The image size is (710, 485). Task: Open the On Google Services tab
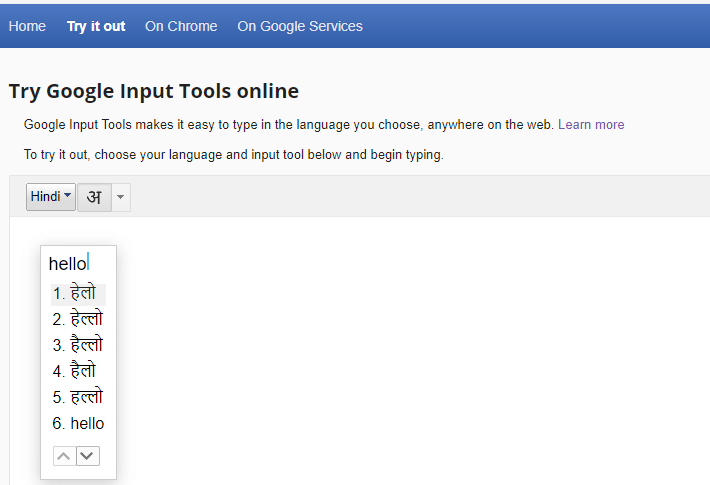pos(300,26)
